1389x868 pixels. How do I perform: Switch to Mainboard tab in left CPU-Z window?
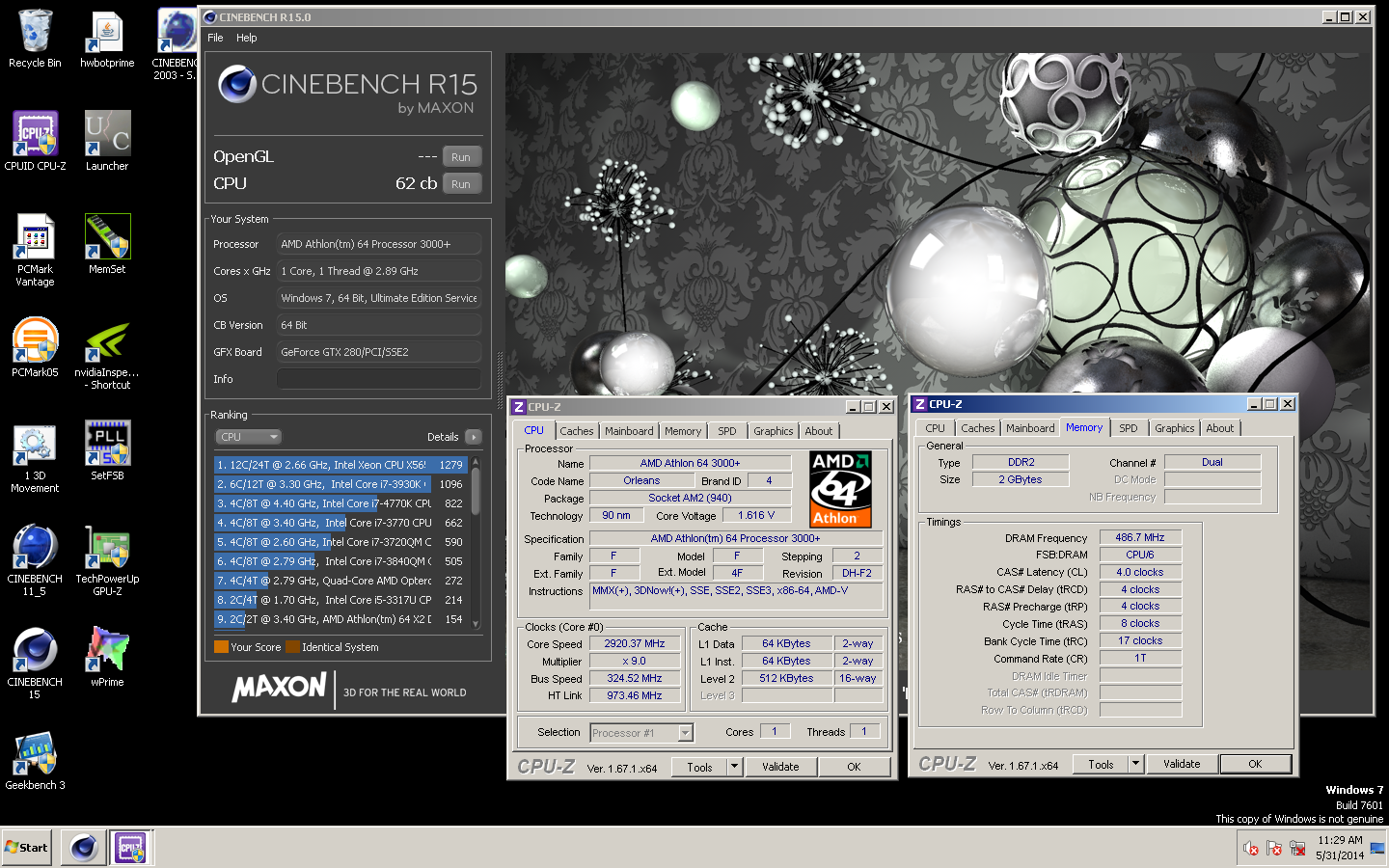pos(629,431)
